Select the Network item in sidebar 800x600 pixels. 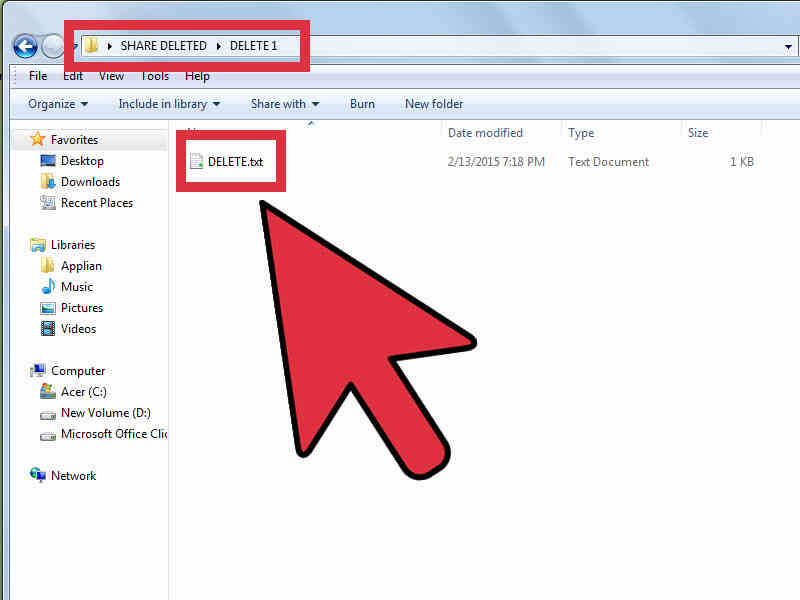pyautogui.click(x=73, y=475)
